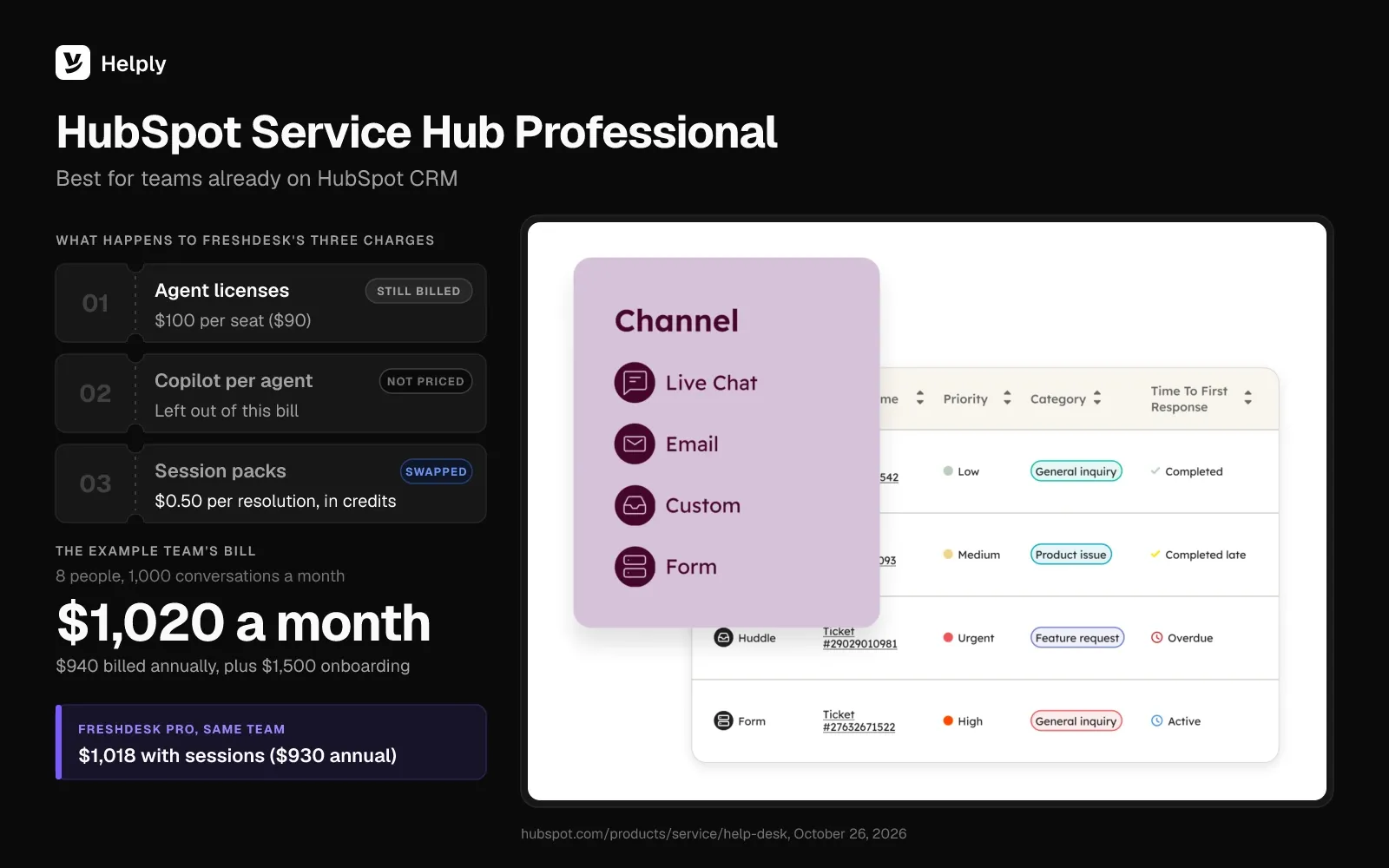Select the Email channel icon
1389x868 pixels.
(635, 444)
